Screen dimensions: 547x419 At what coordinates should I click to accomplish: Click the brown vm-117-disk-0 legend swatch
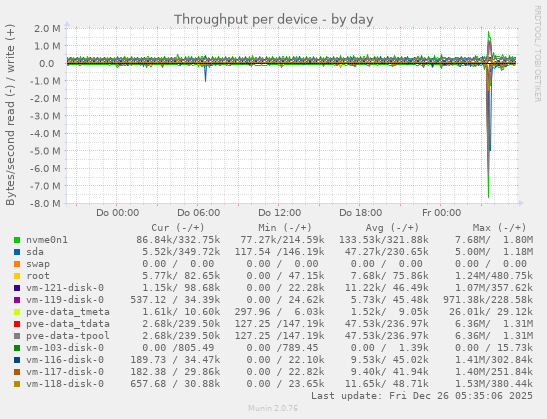(17, 372)
